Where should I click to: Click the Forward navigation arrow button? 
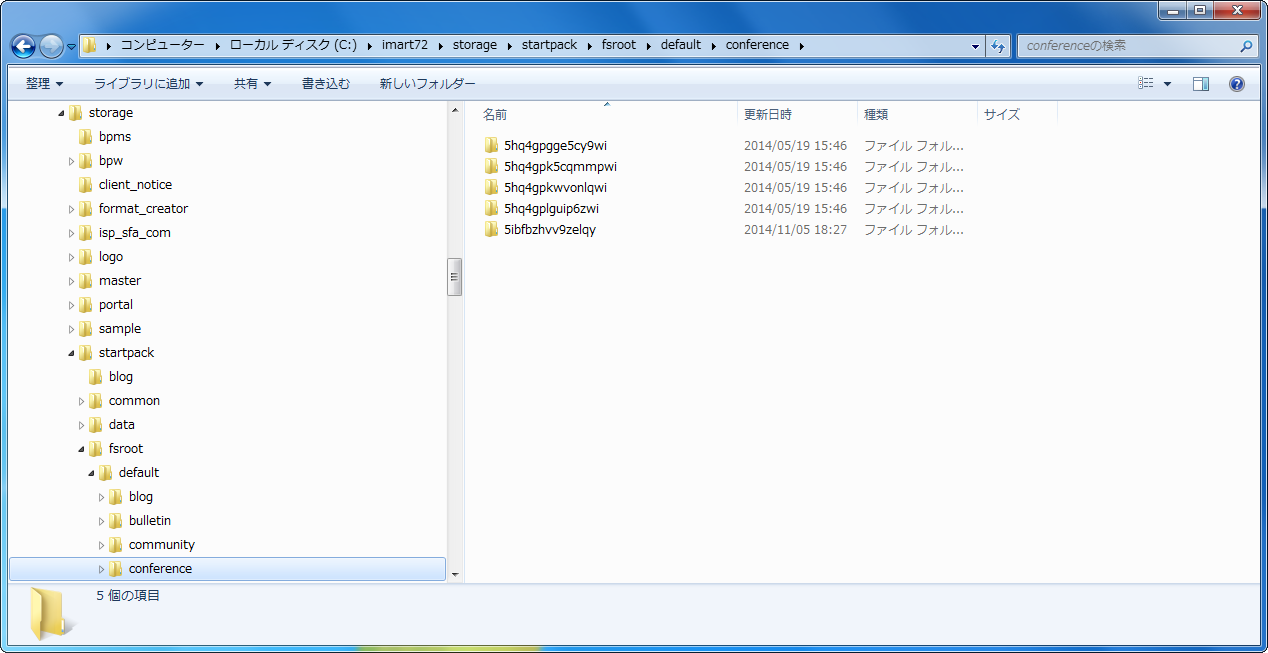(x=51, y=46)
